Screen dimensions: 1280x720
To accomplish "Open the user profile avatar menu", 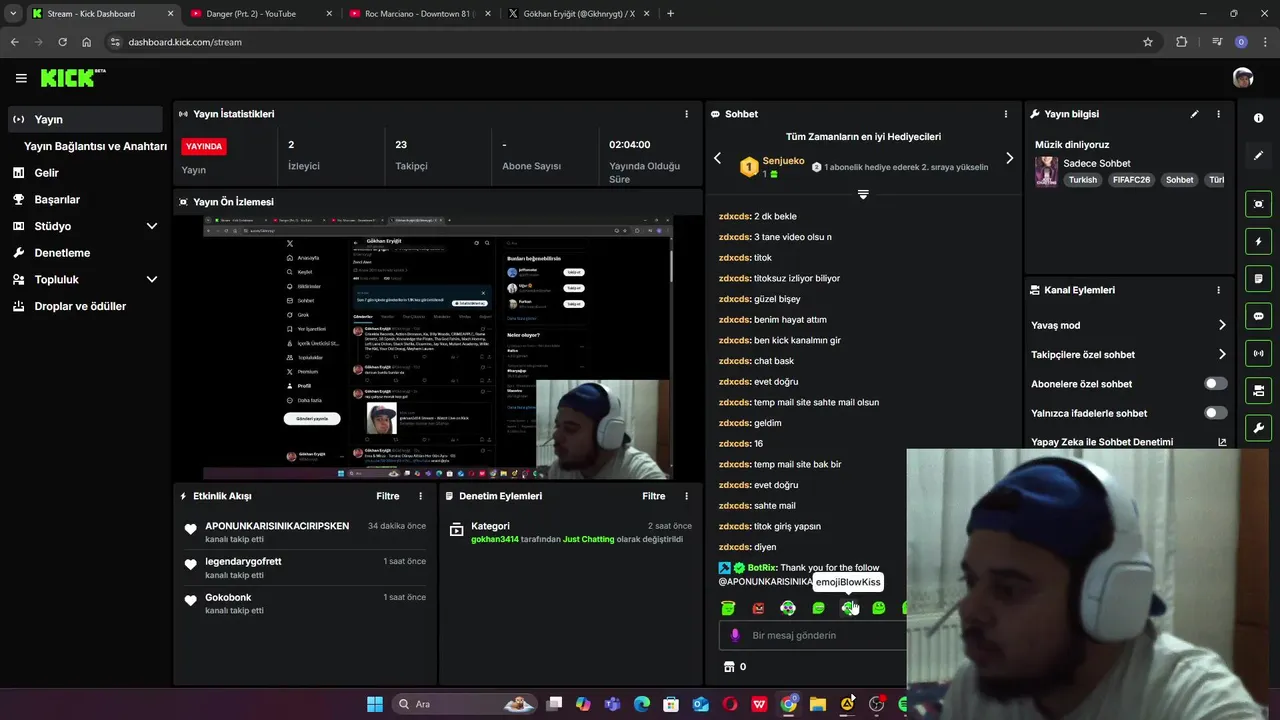I will (x=1243, y=78).
